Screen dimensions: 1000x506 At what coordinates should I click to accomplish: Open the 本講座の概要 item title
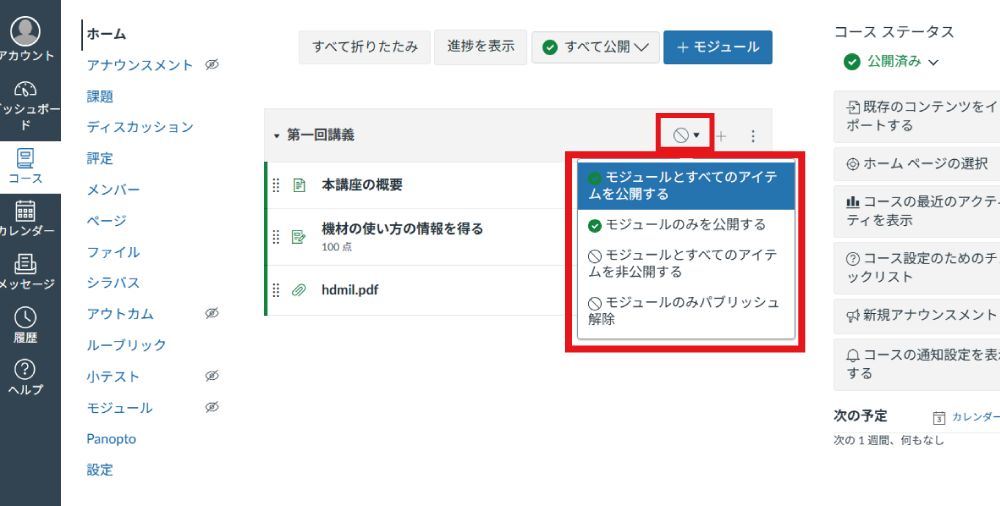point(362,185)
